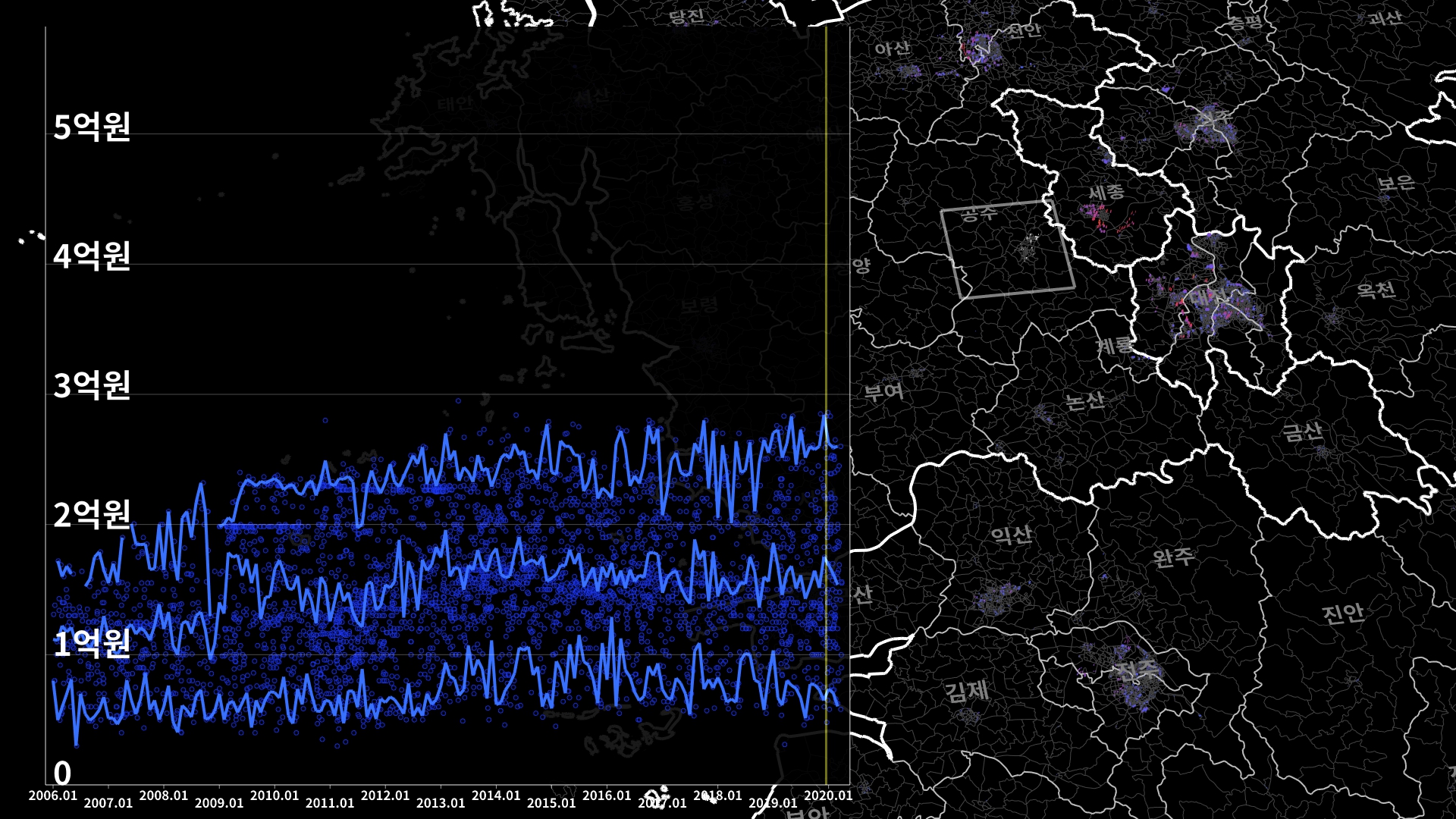Click the 김제 region label
The image size is (1456, 819).
pyautogui.click(x=966, y=691)
